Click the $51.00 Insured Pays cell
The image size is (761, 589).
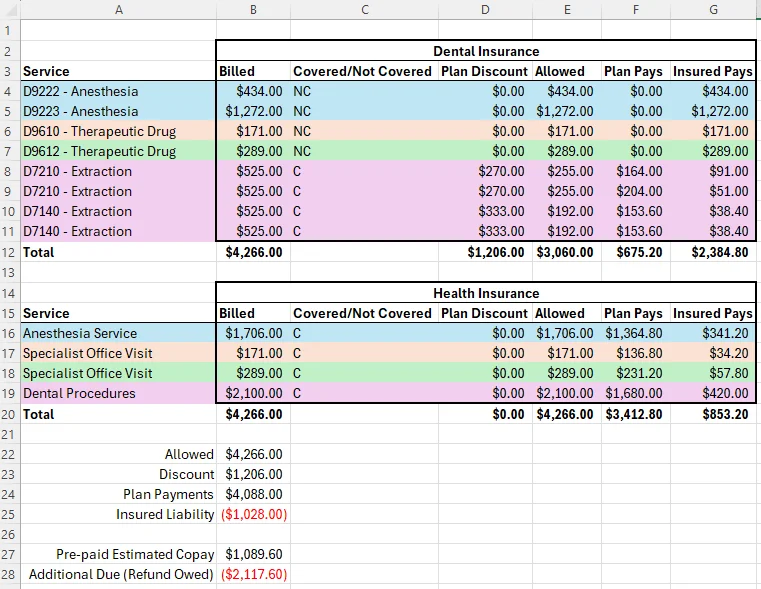(x=713, y=191)
